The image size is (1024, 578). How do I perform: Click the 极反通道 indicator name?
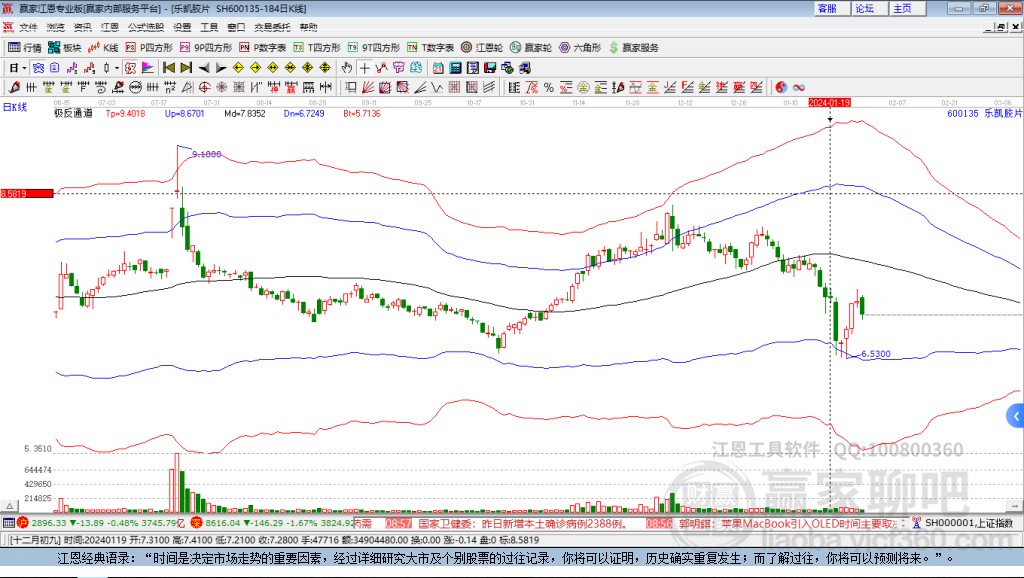point(73,114)
